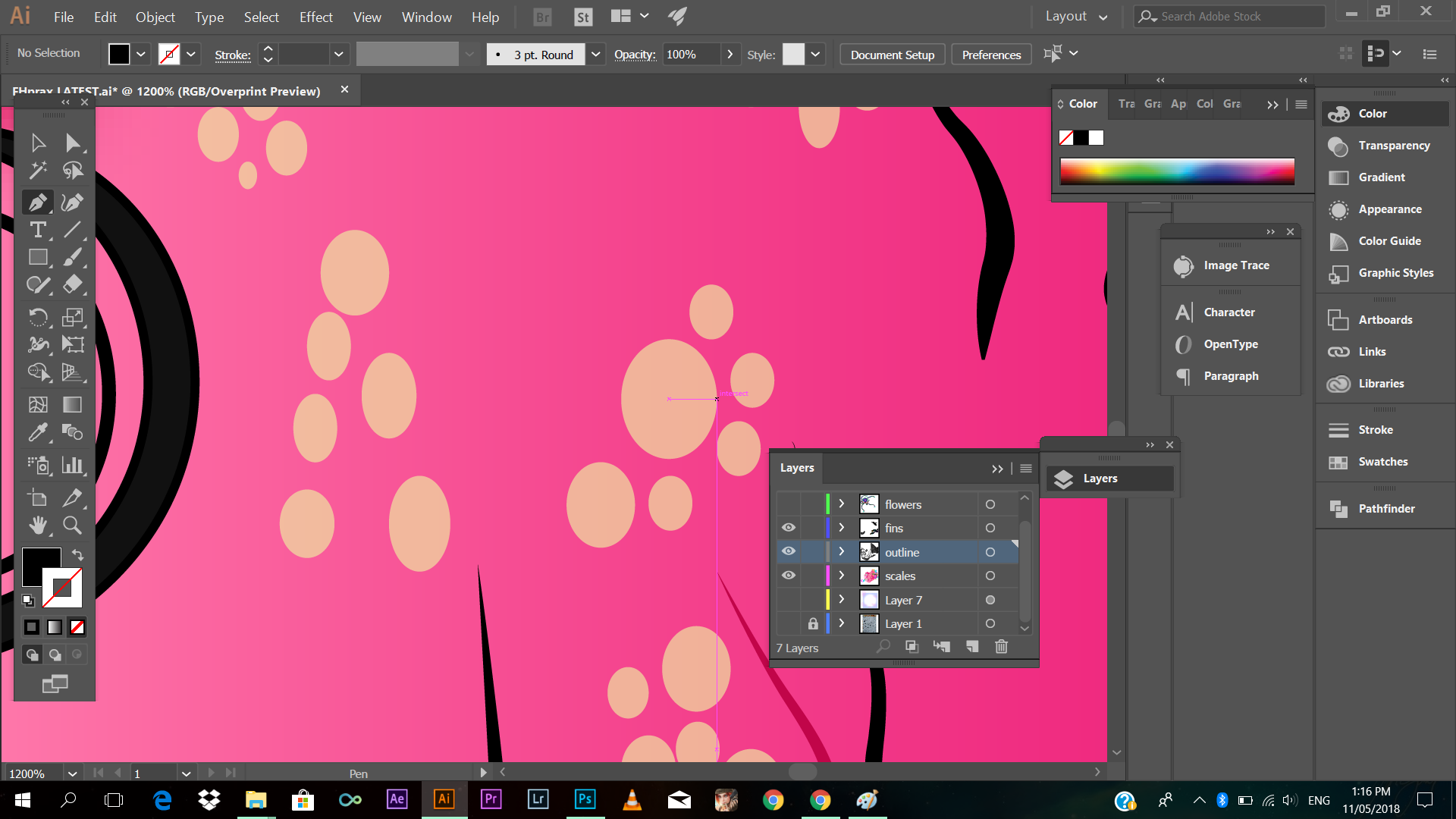This screenshot has height=819, width=1456.
Task: Open the Swatches panel
Action: point(1385,462)
